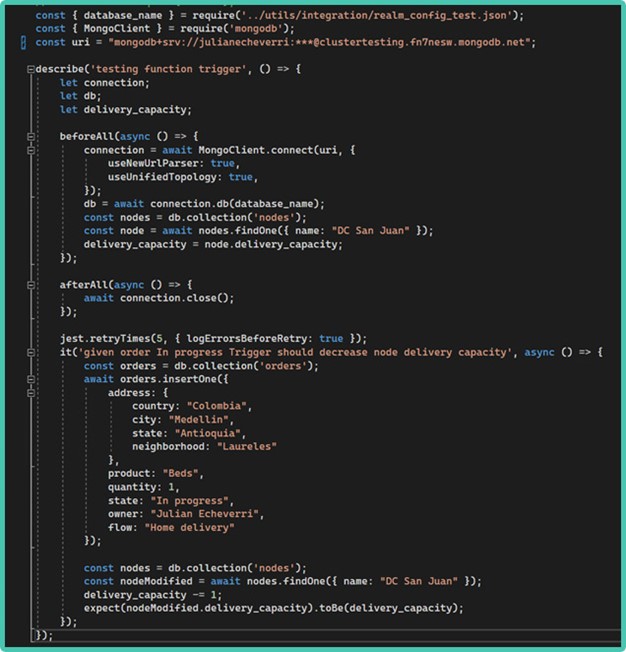Collapse the describe block fold marker
Screen dimensions: 626x652
(x=30, y=69)
